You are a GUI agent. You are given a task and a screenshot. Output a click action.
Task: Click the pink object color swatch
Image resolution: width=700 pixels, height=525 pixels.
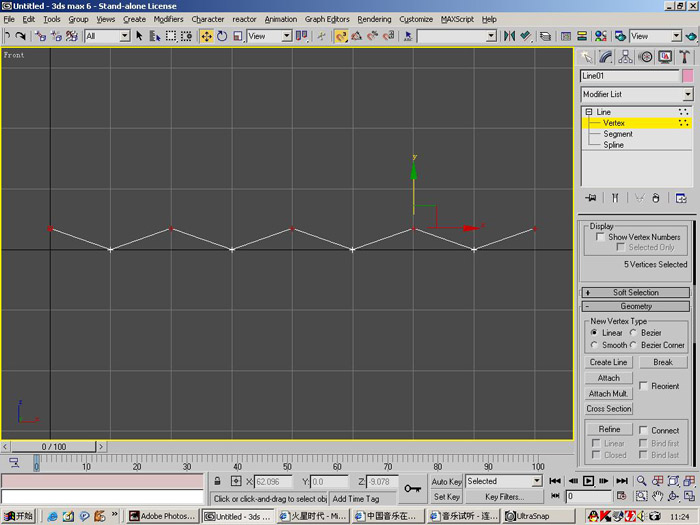click(688, 76)
